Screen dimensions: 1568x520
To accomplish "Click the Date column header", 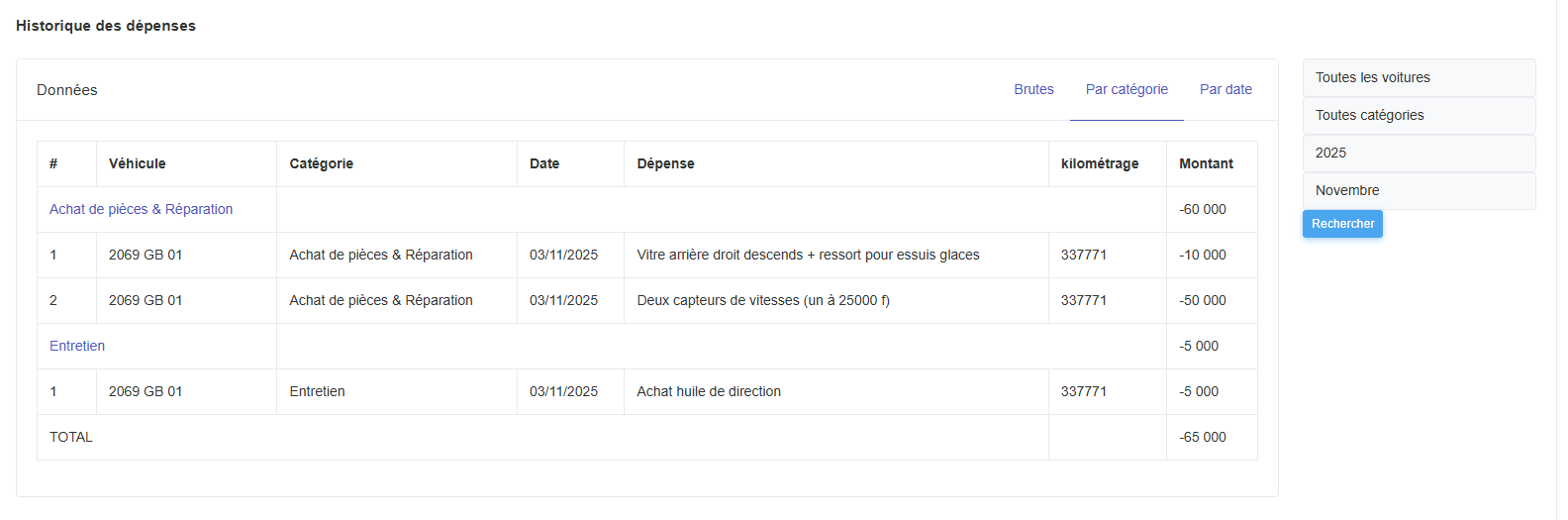I will click(544, 163).
